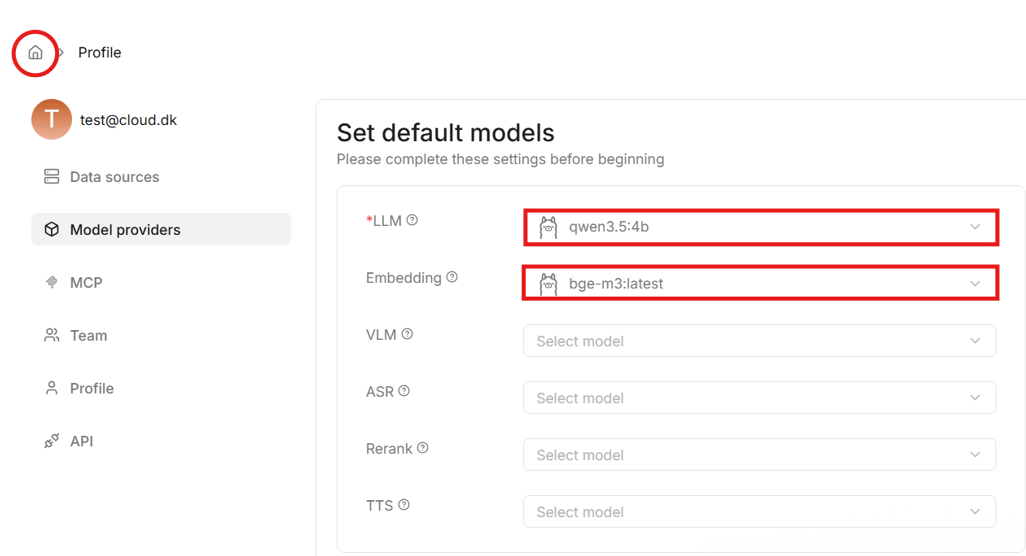Click the question mark icon beside ASR
The image size is (1026, 556).
[x=404, y=391]
